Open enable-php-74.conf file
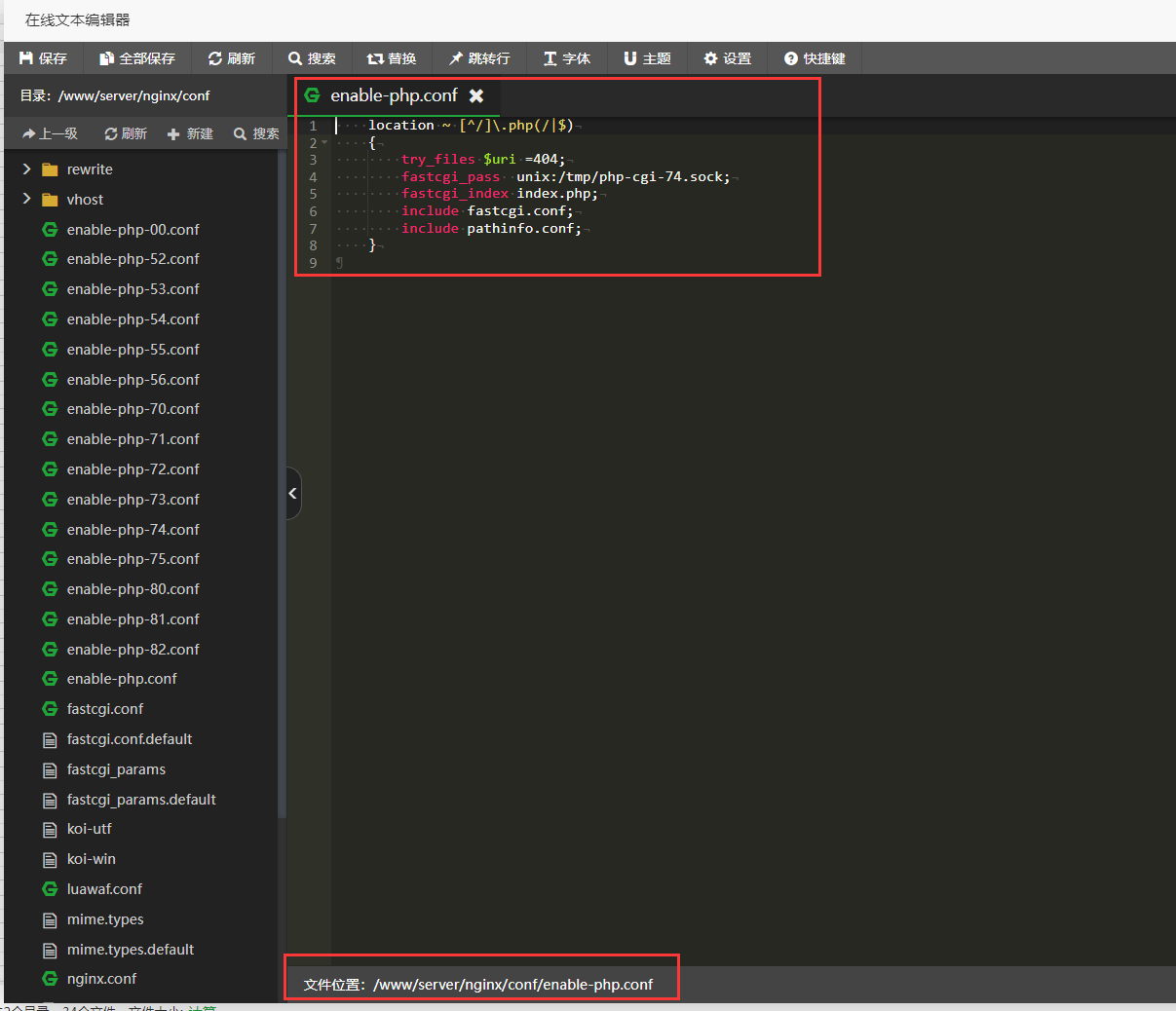 133,530
